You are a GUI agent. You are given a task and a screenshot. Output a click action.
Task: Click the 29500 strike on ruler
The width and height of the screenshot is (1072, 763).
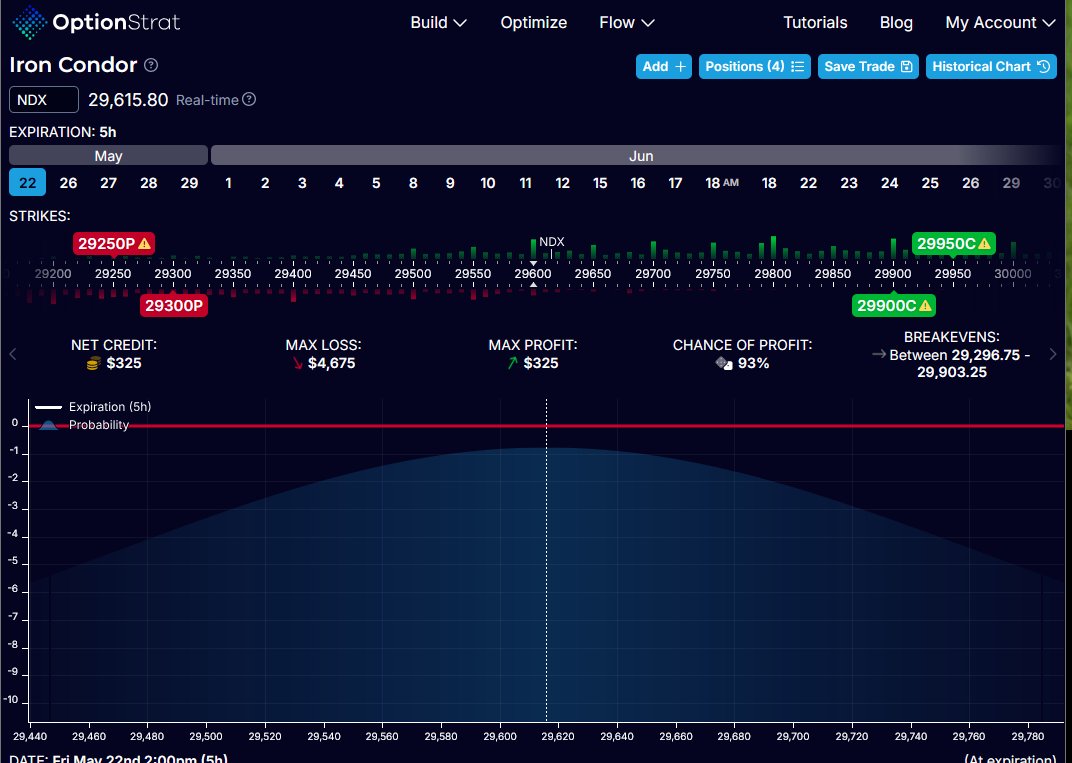413,273
